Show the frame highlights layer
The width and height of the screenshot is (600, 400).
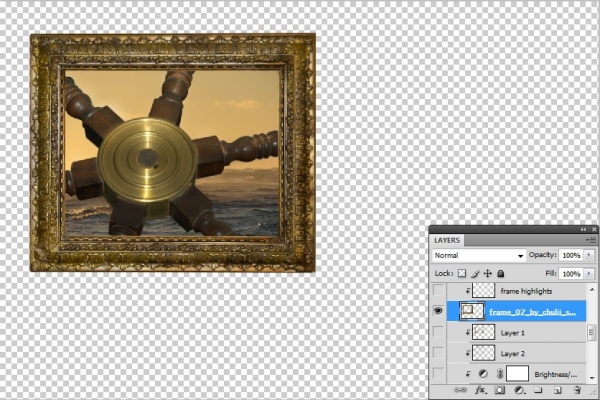(x=438, y=291)
